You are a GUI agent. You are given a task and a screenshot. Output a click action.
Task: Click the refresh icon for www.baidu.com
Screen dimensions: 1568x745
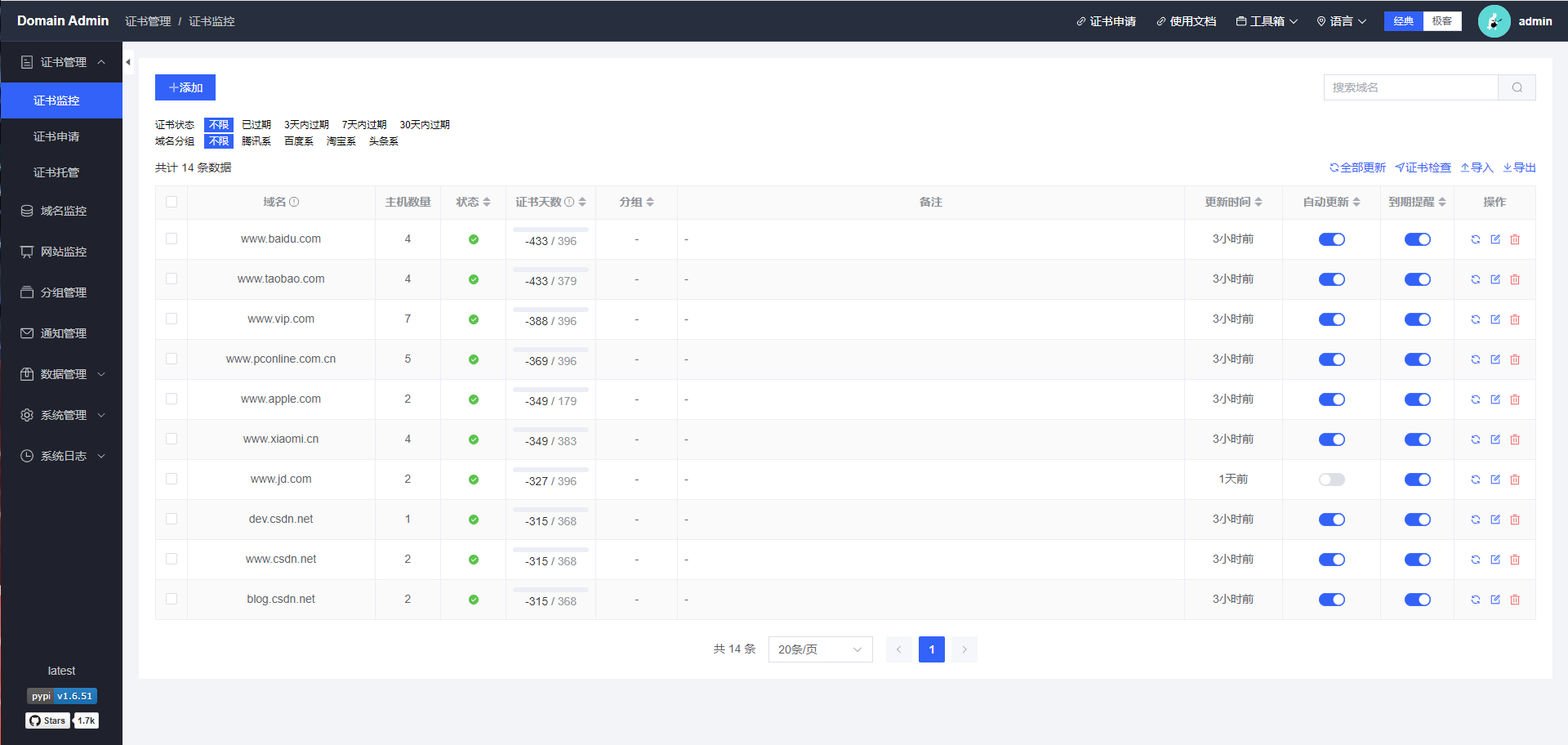[1475, 239]
